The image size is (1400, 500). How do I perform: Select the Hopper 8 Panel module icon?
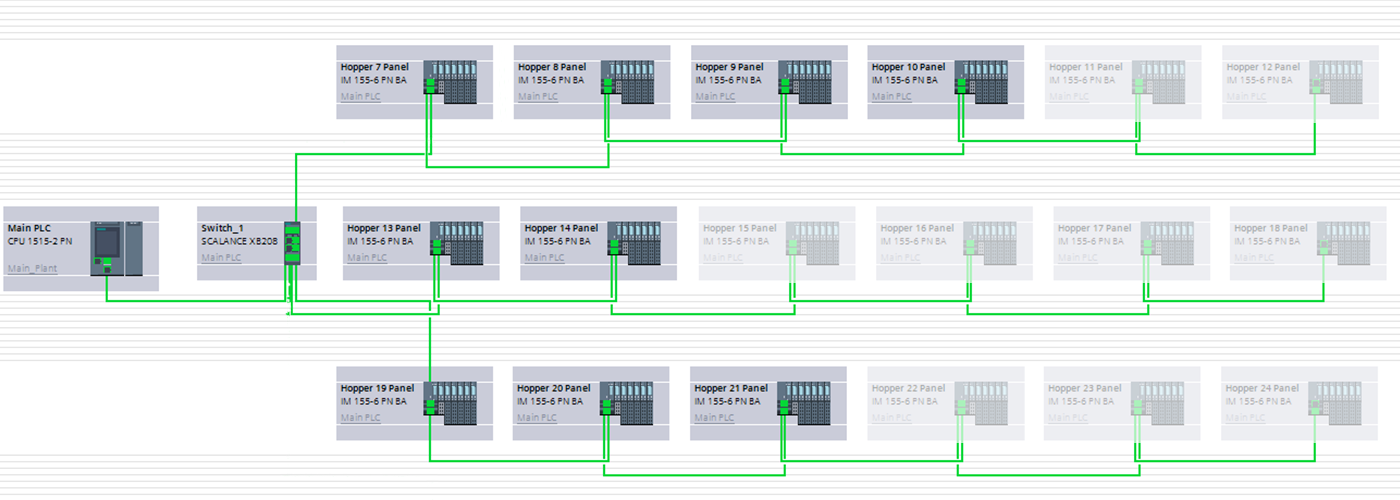pos(628,82)
